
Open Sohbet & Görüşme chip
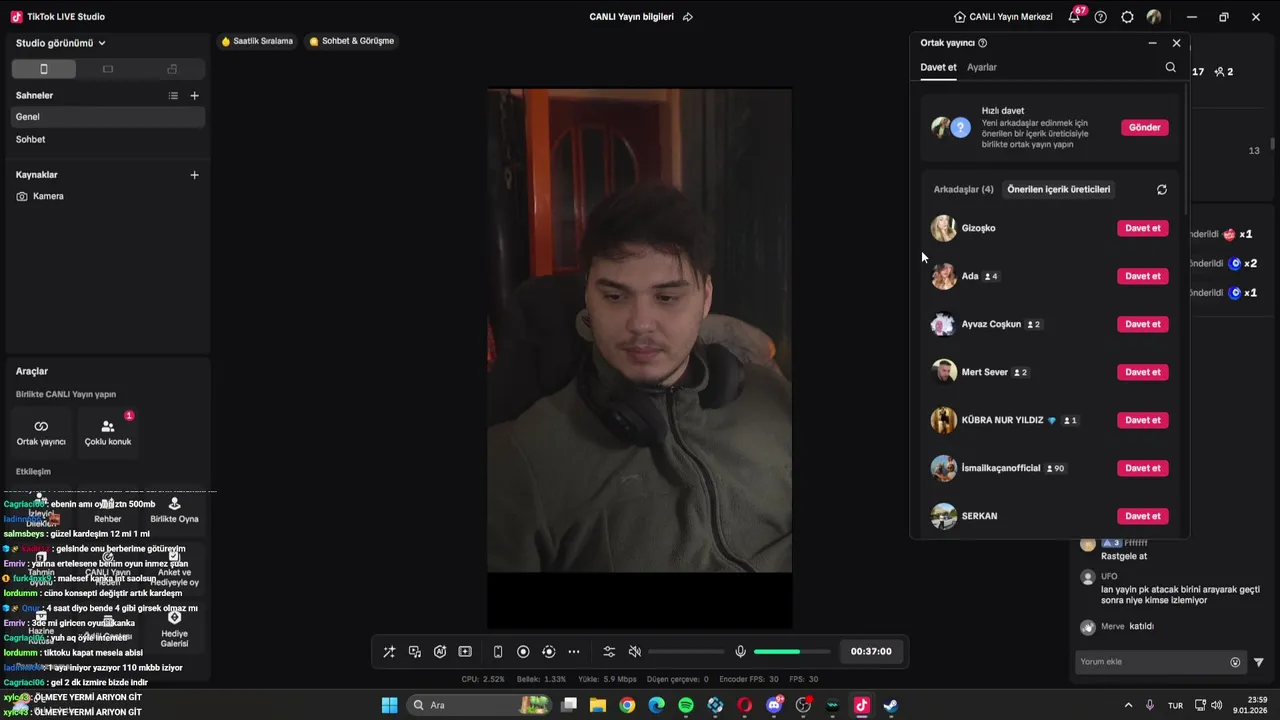352,41
